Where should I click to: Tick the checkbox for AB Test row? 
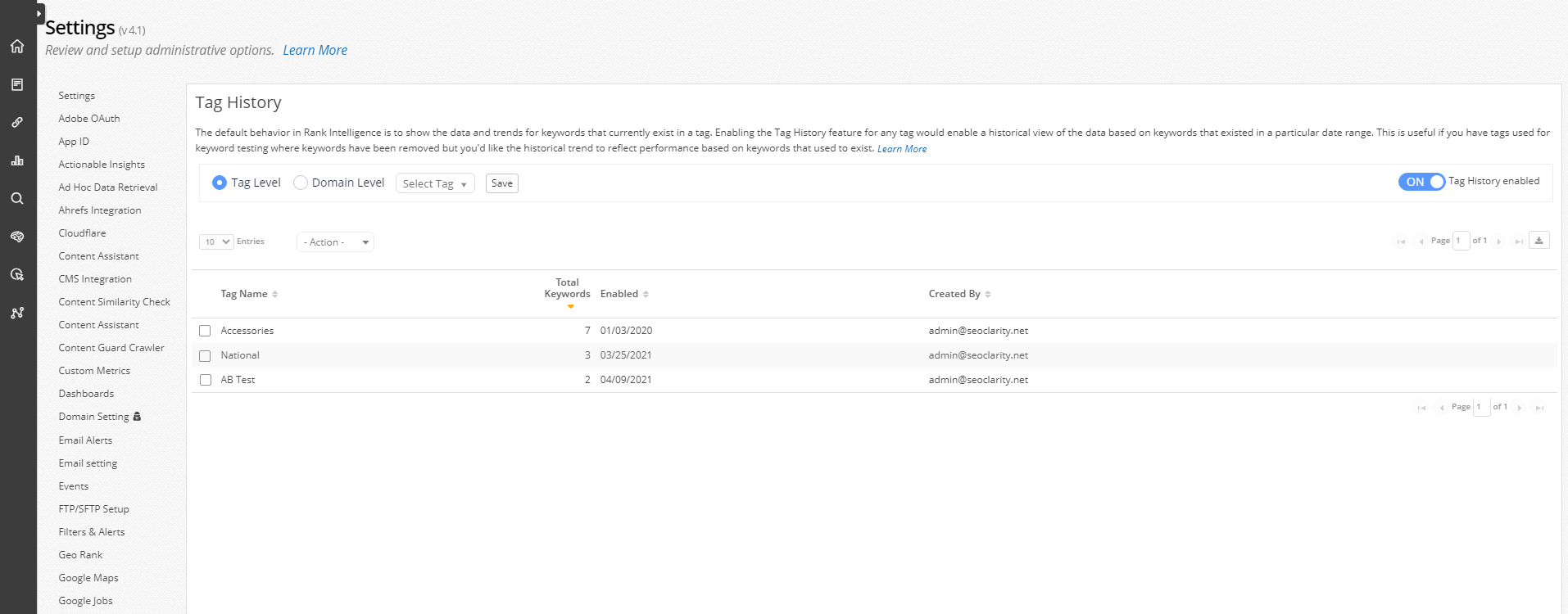[x=205, y=380]
